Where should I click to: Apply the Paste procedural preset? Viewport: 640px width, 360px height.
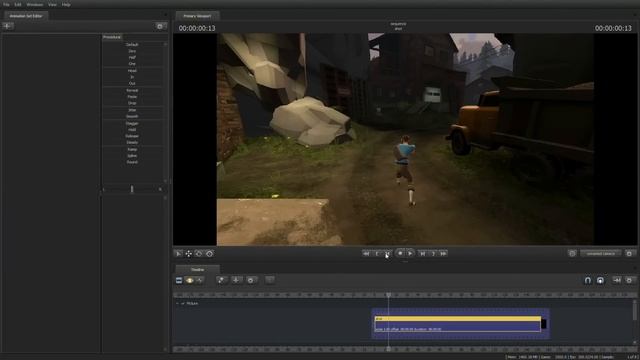[132, 97]
